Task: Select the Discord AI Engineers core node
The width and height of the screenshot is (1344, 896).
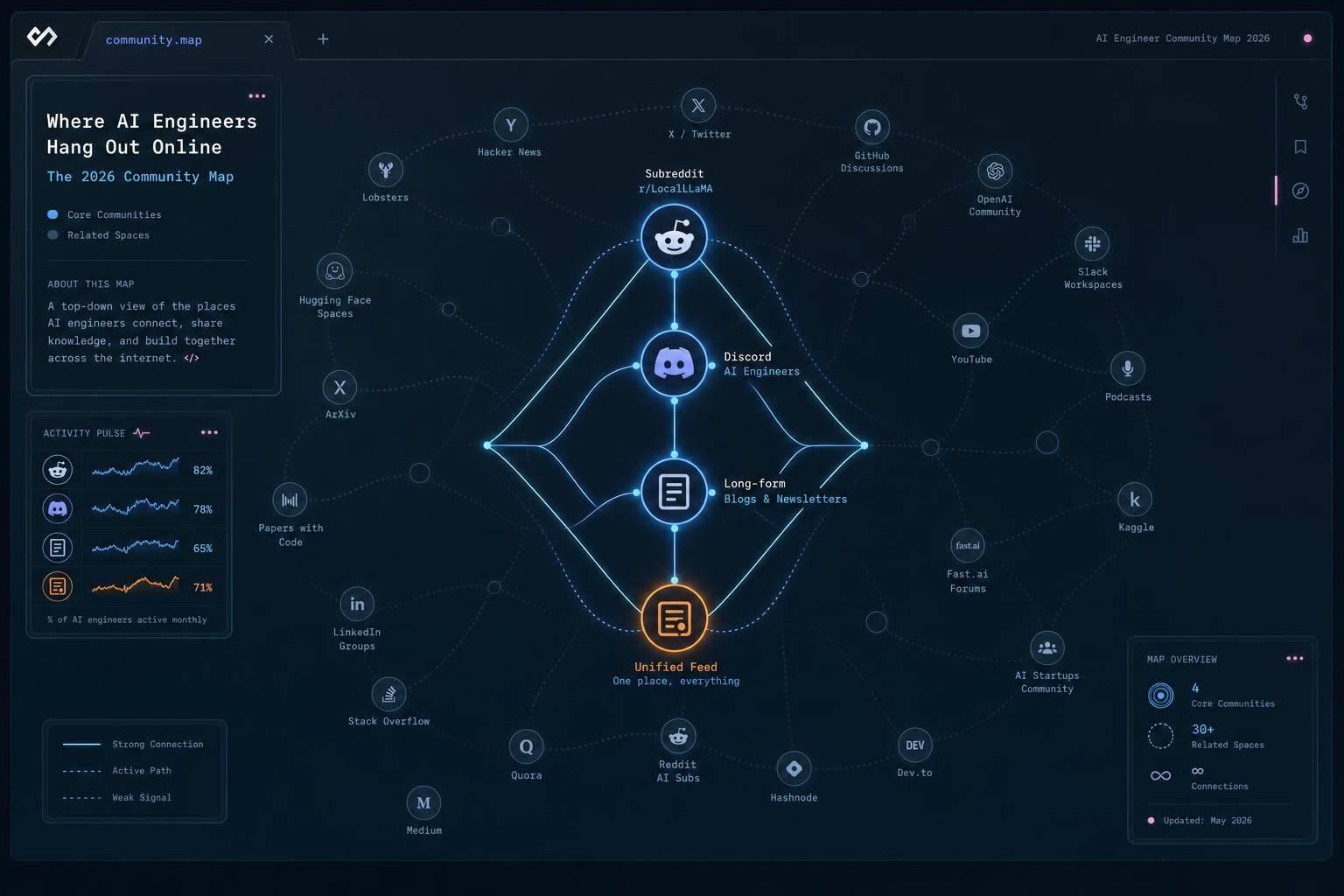Action: pyautogui.click(x=674, y=363)
